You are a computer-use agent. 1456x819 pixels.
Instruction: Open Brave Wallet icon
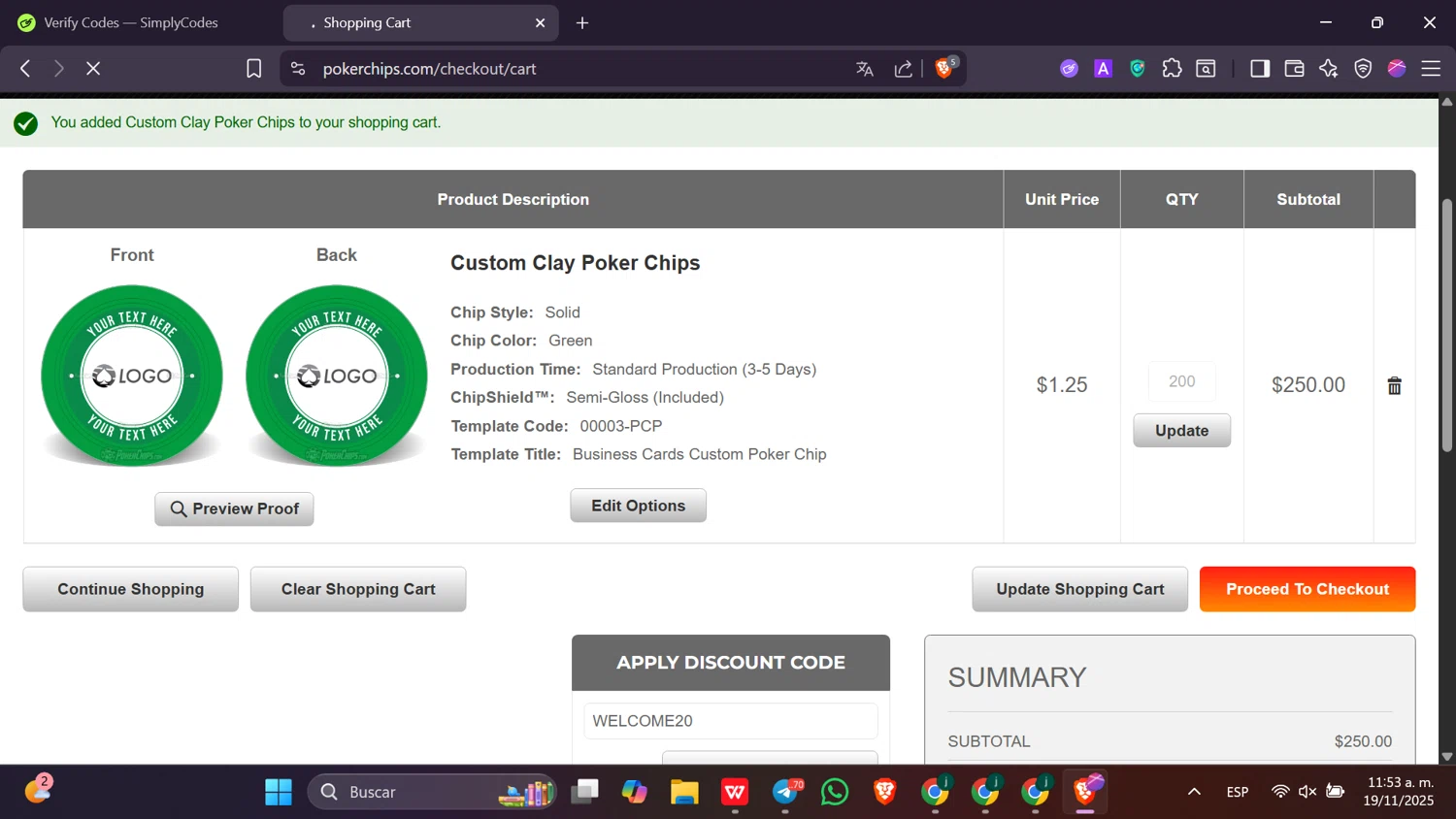[x=1294, y=68]
